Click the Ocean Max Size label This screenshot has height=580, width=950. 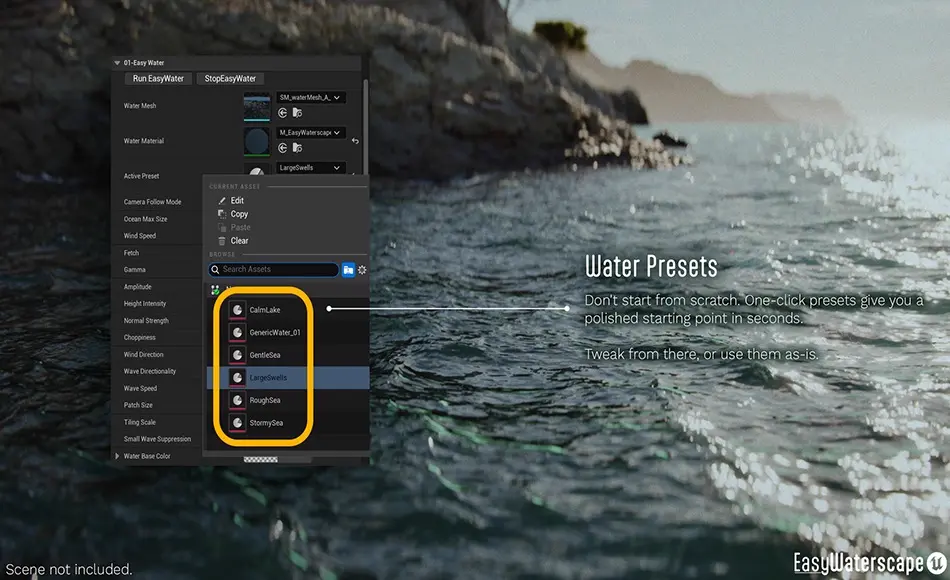(145, 219)
